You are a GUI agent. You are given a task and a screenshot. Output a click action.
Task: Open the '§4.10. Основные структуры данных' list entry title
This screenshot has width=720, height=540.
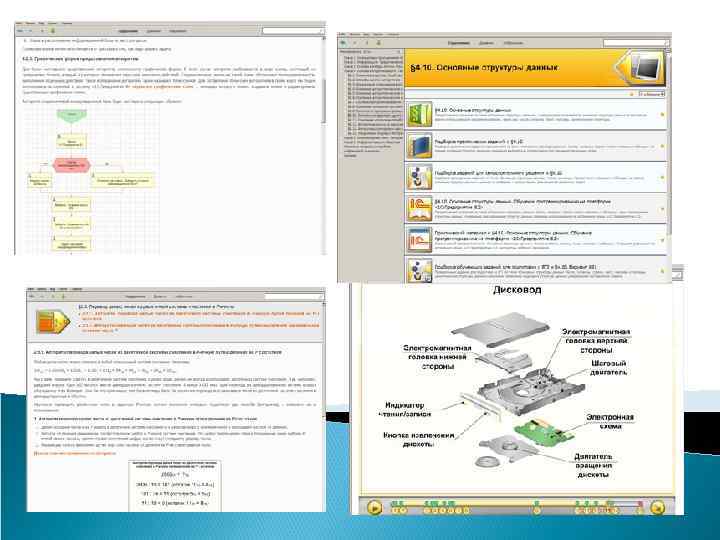pos(473,110)
